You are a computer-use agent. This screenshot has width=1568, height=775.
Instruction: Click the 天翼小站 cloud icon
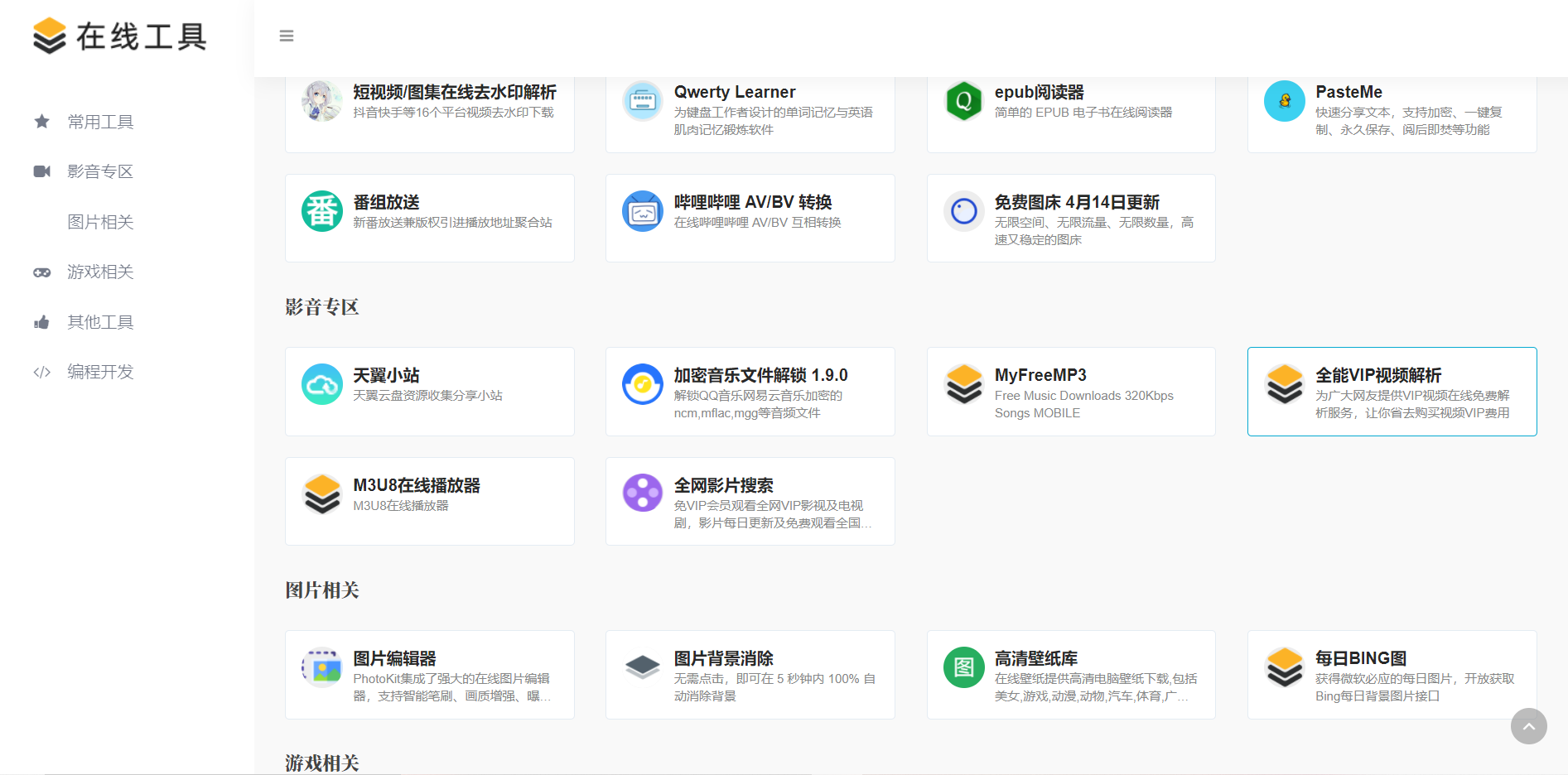(x=322, y=385)
